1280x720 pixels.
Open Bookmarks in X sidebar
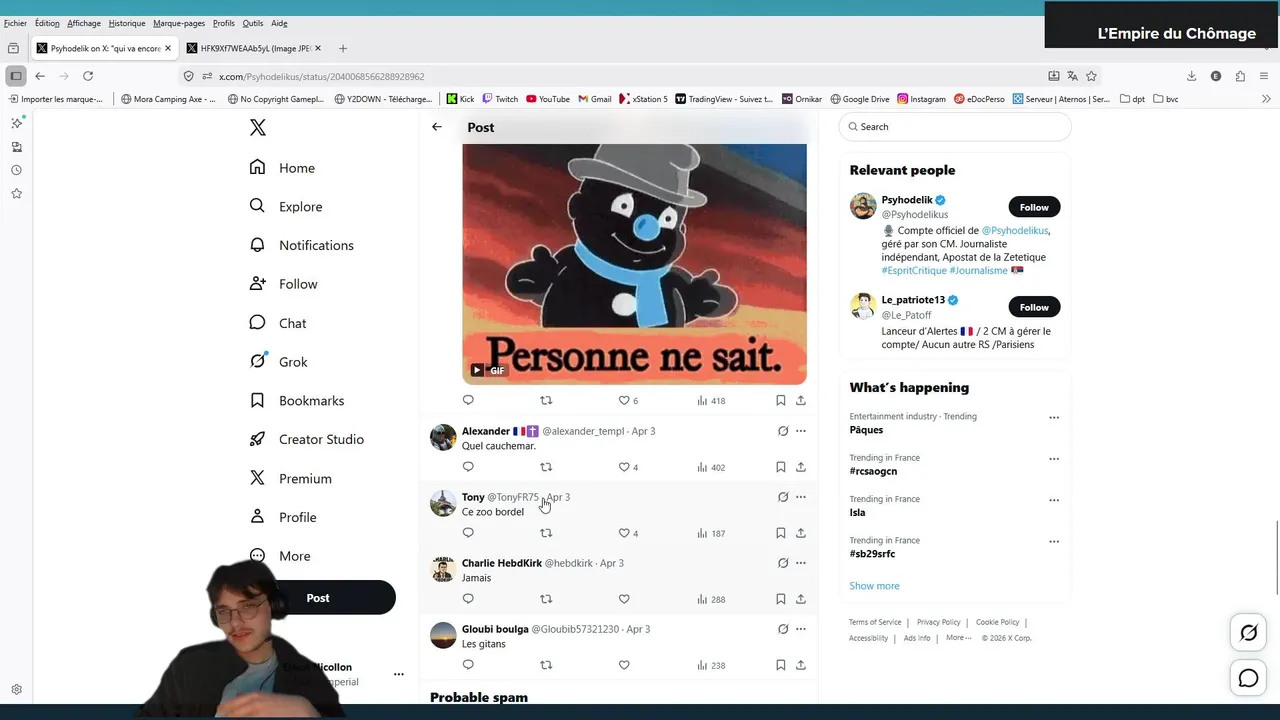[x=297, y=400]
